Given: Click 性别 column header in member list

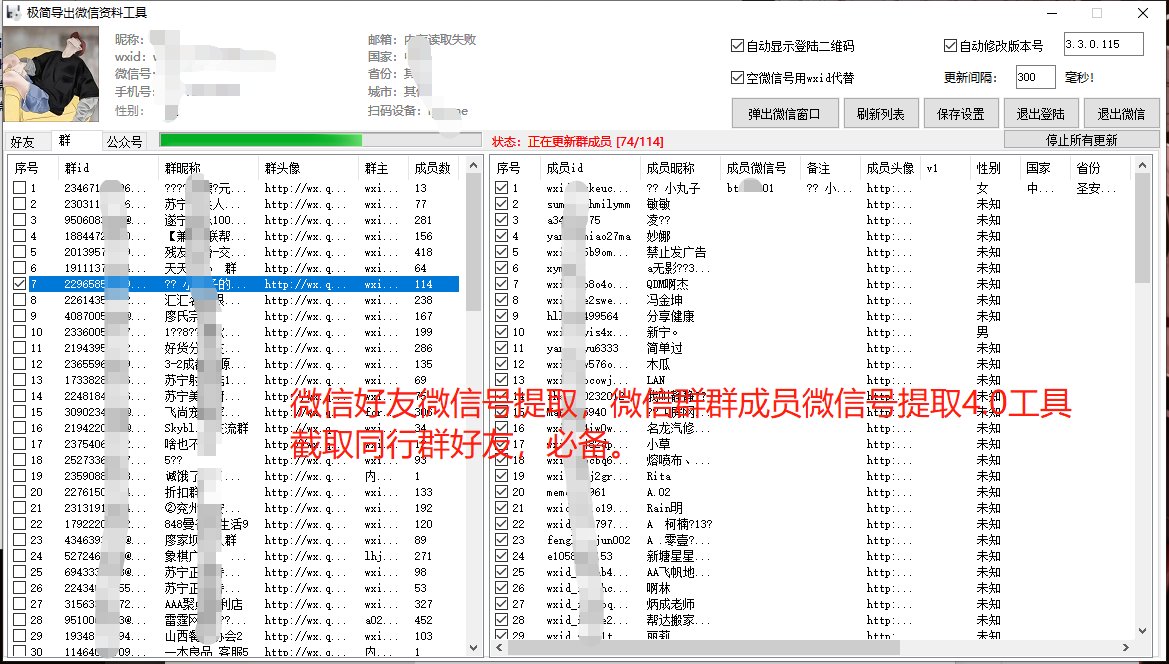Looking at the screenshot, I should tap(995, 168).
